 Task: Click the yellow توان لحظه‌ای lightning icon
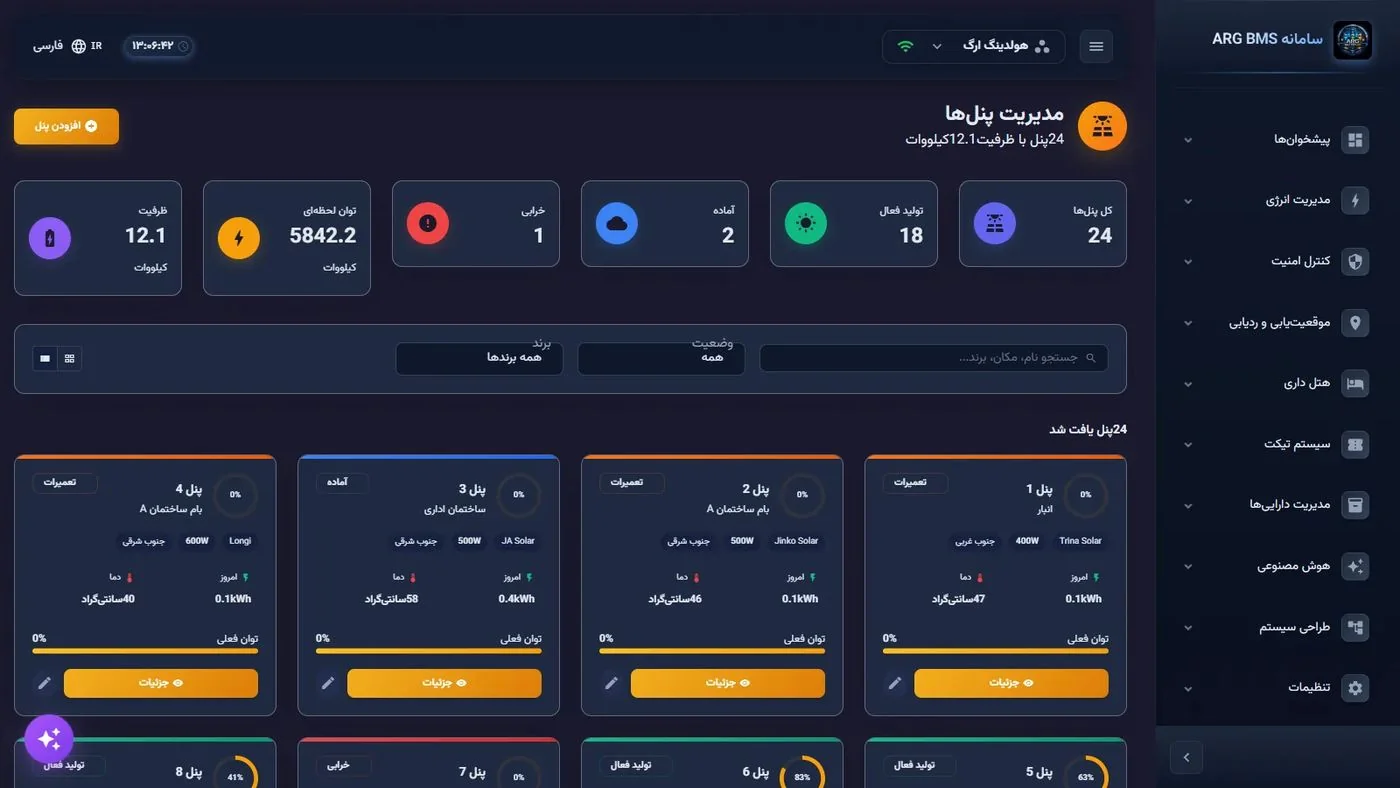239,238
